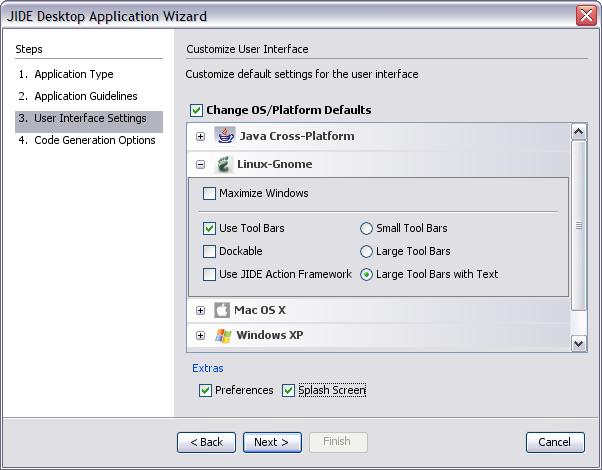Image resolution: width=602 pixels, height=470 pixels.
Task: Click the Back button
Action: [x=207, y=442]
